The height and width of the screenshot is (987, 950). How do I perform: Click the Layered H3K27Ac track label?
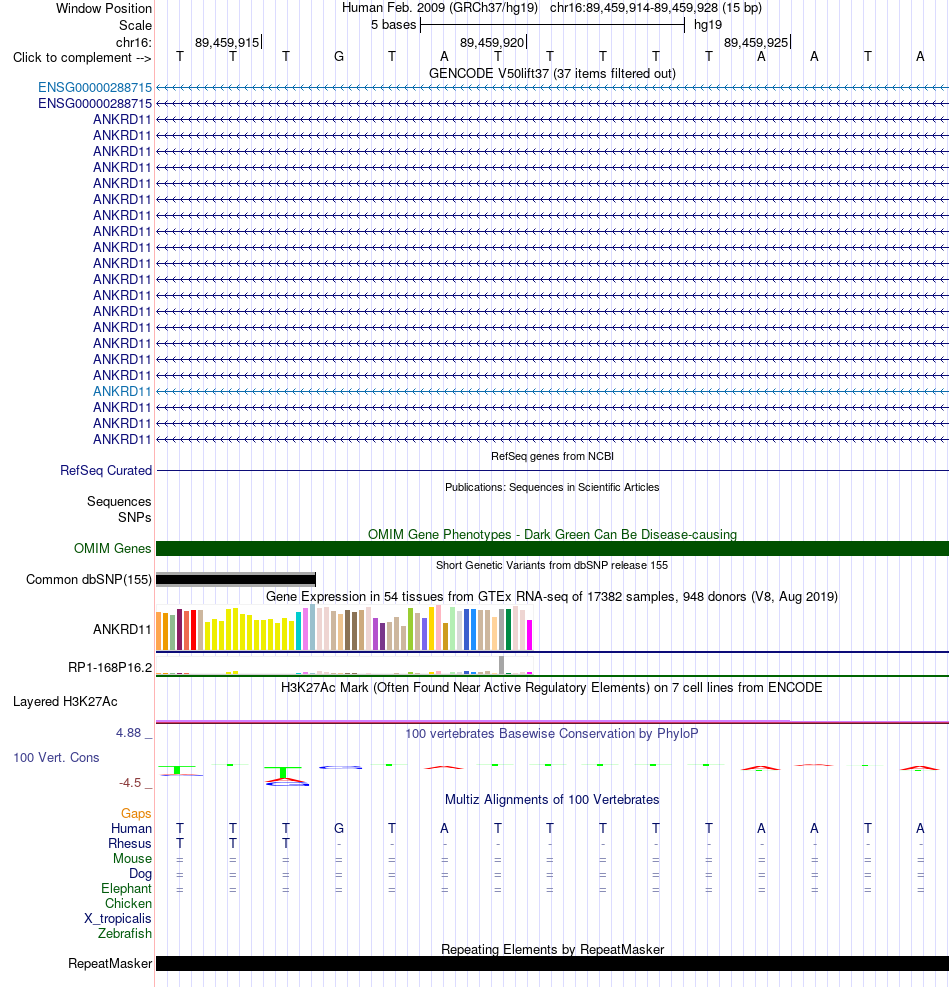pyautogui.click(x=65, y=702)
